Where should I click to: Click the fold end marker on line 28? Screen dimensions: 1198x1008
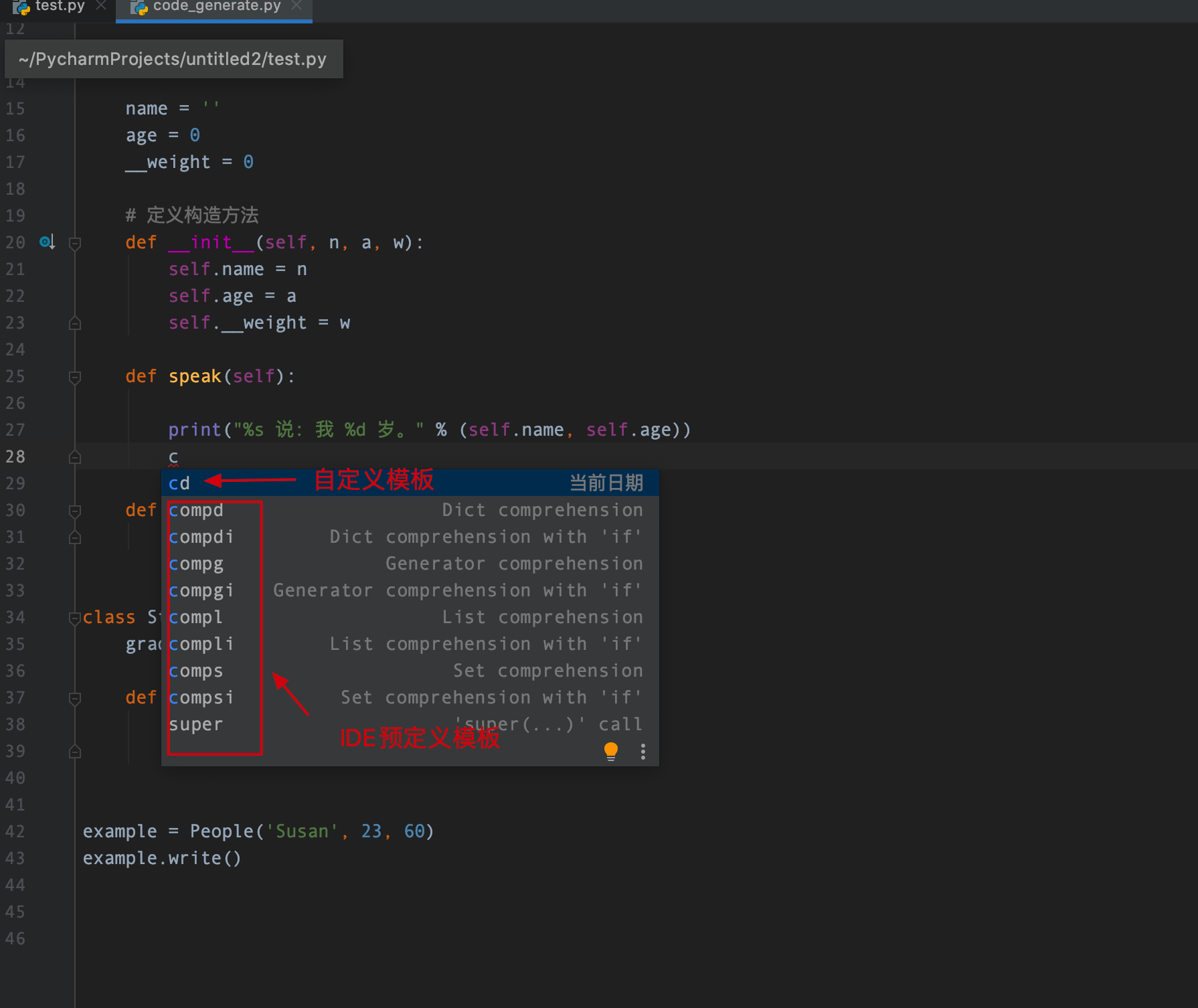coord(75,457)
